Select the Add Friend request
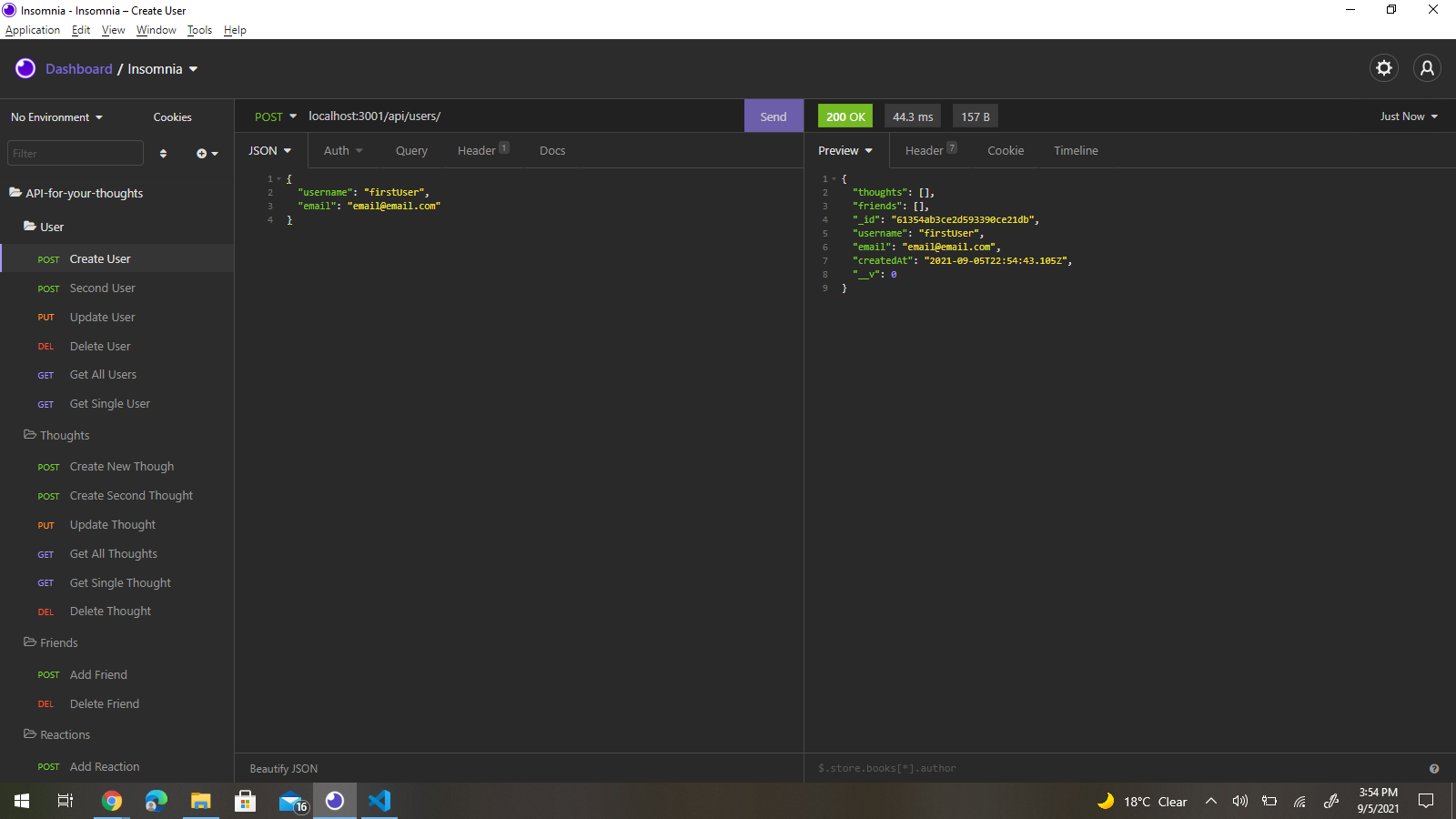 116,675
